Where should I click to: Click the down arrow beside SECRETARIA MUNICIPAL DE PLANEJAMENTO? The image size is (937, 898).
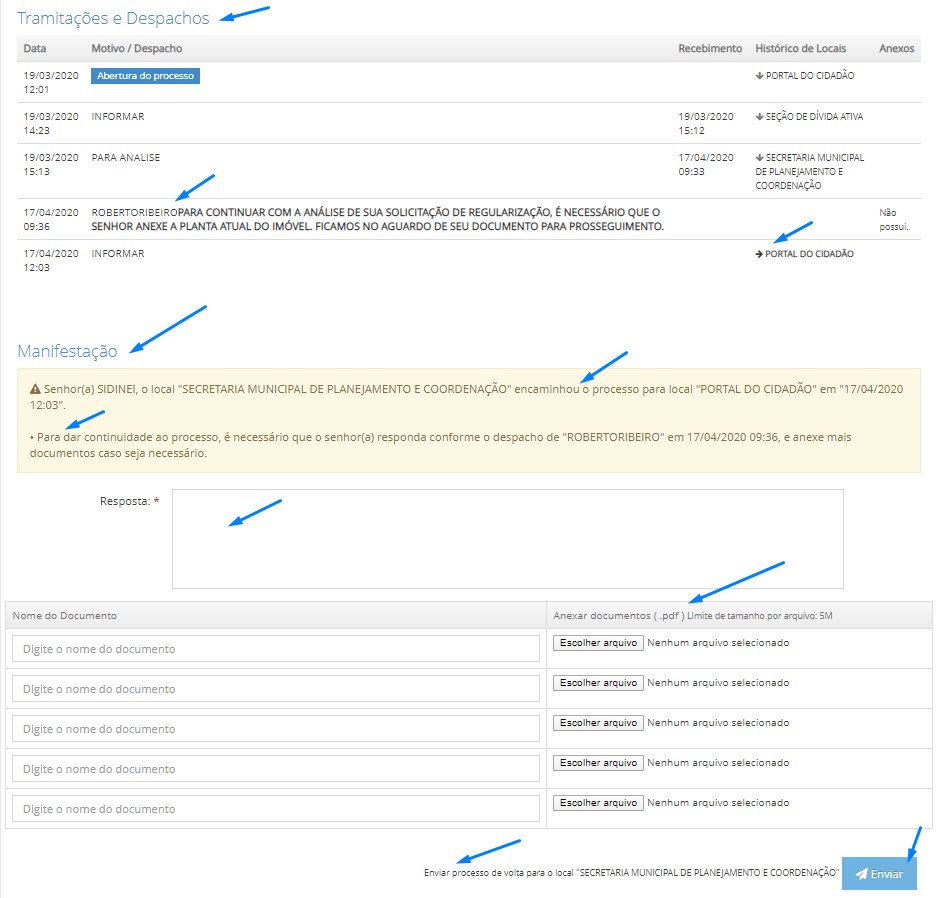[x=759, y=158]
